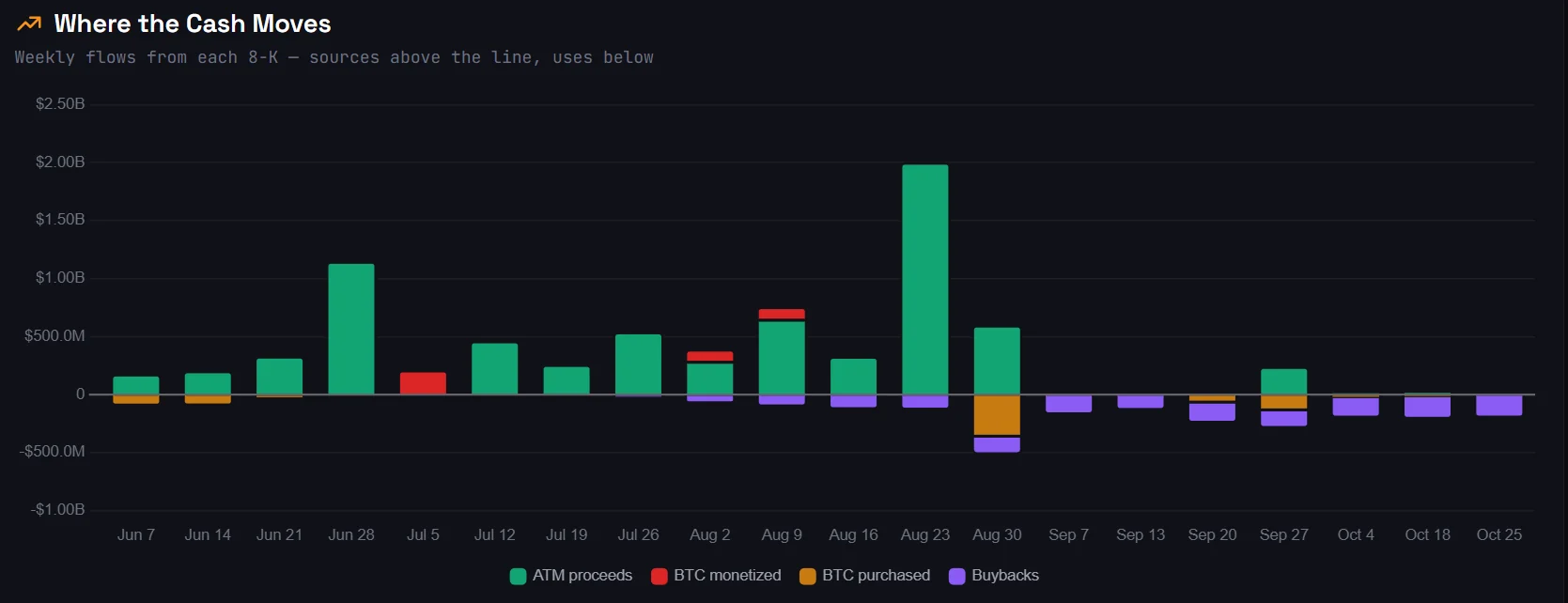
Task: Click the Where the Cash Moves title
Action: click(x=193, y=23)
